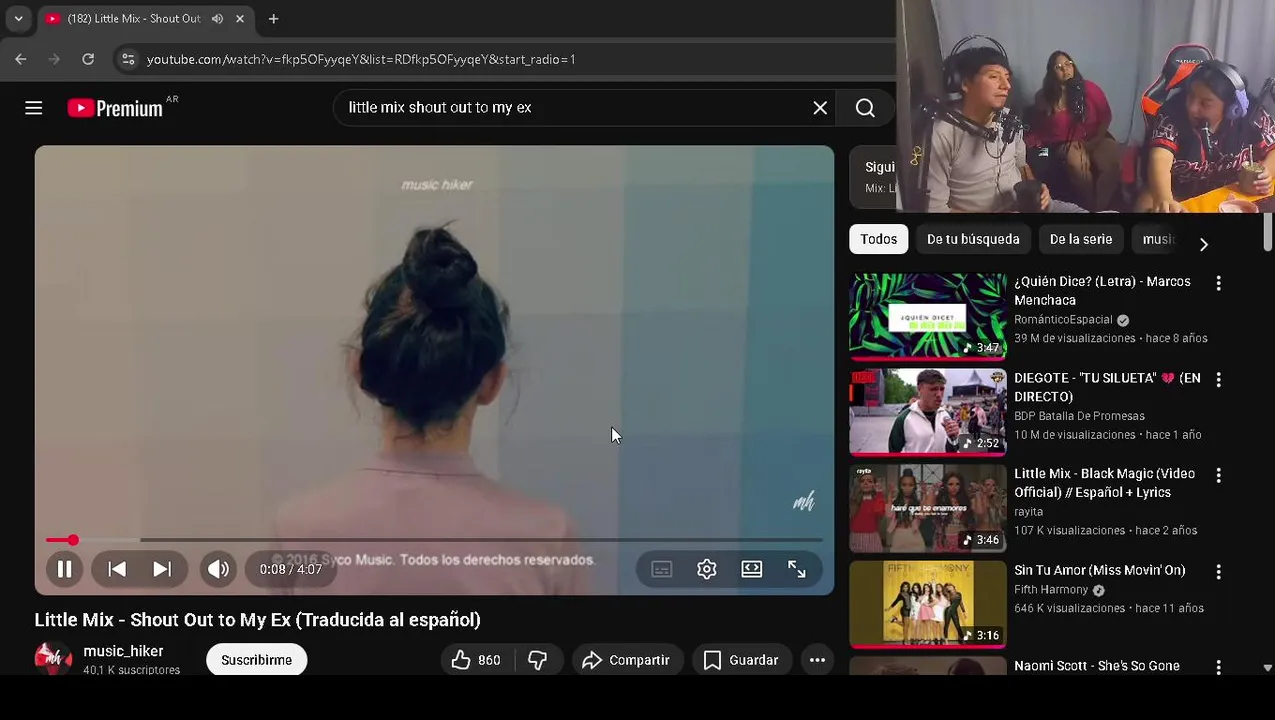Viewport: 1275px width, 720px height.
Task: Close the Little Mix YouTube tab
Action: (240, 19)
